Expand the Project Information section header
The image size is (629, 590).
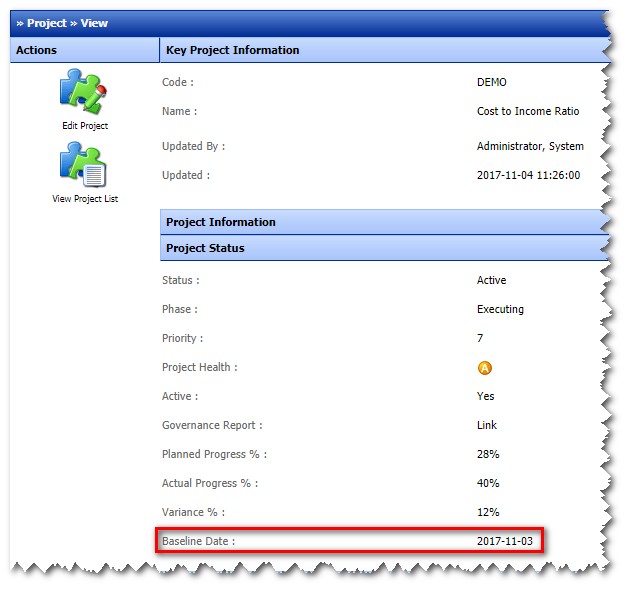coord(384,222)
